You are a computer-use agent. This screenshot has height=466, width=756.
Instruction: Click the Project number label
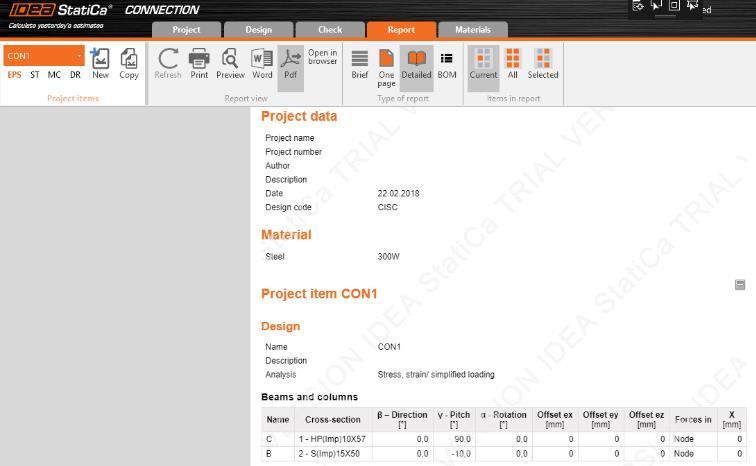293,152
